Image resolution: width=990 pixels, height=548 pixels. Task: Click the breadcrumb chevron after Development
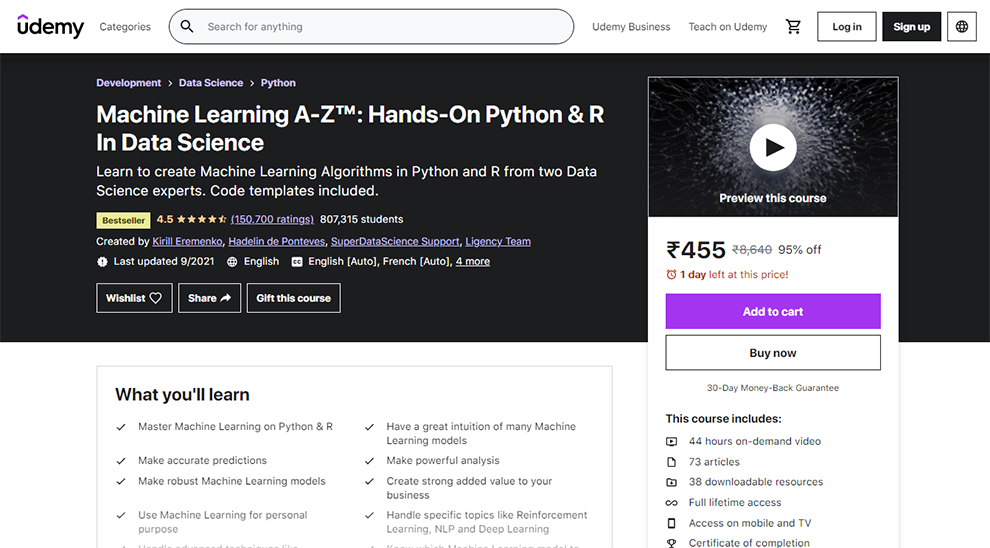coord(170,83)
